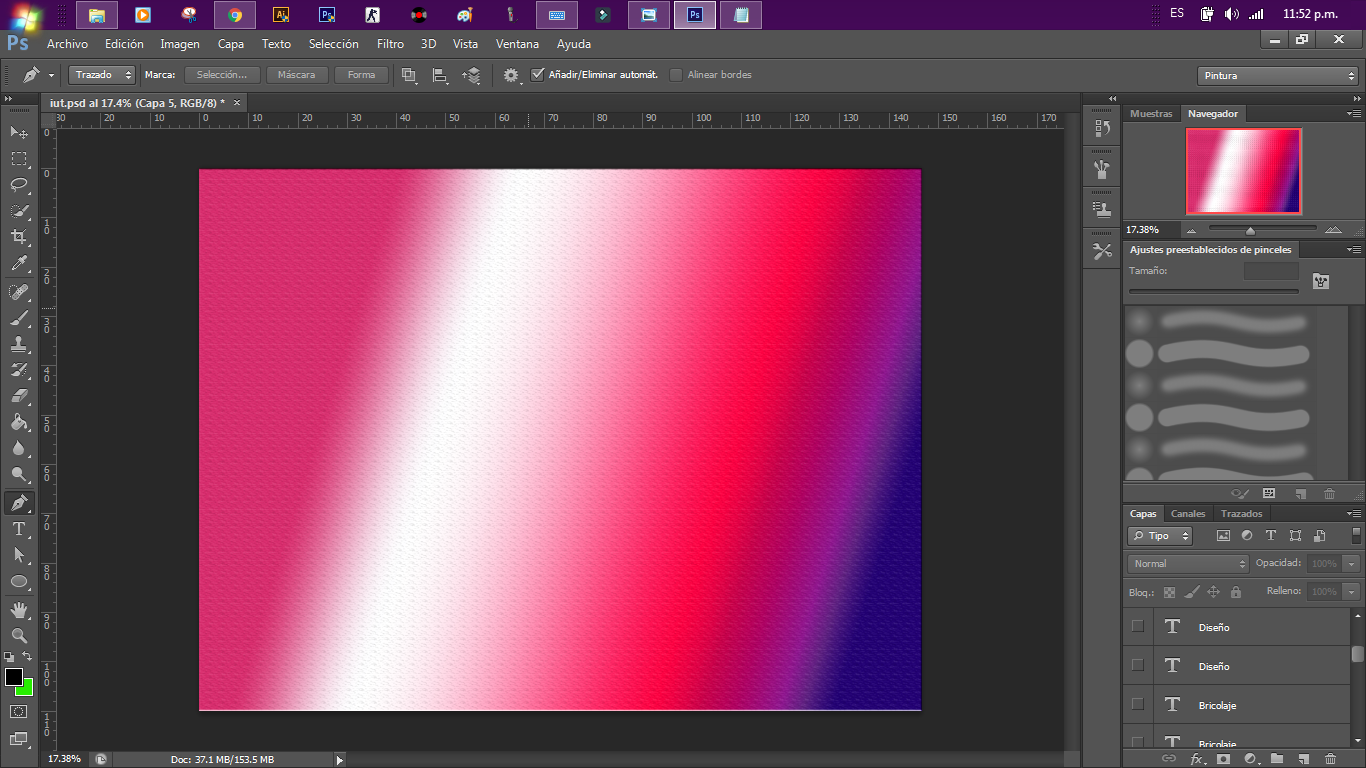Select the Move tool
Screen dimensions: 1366x768
coord(19,132)
